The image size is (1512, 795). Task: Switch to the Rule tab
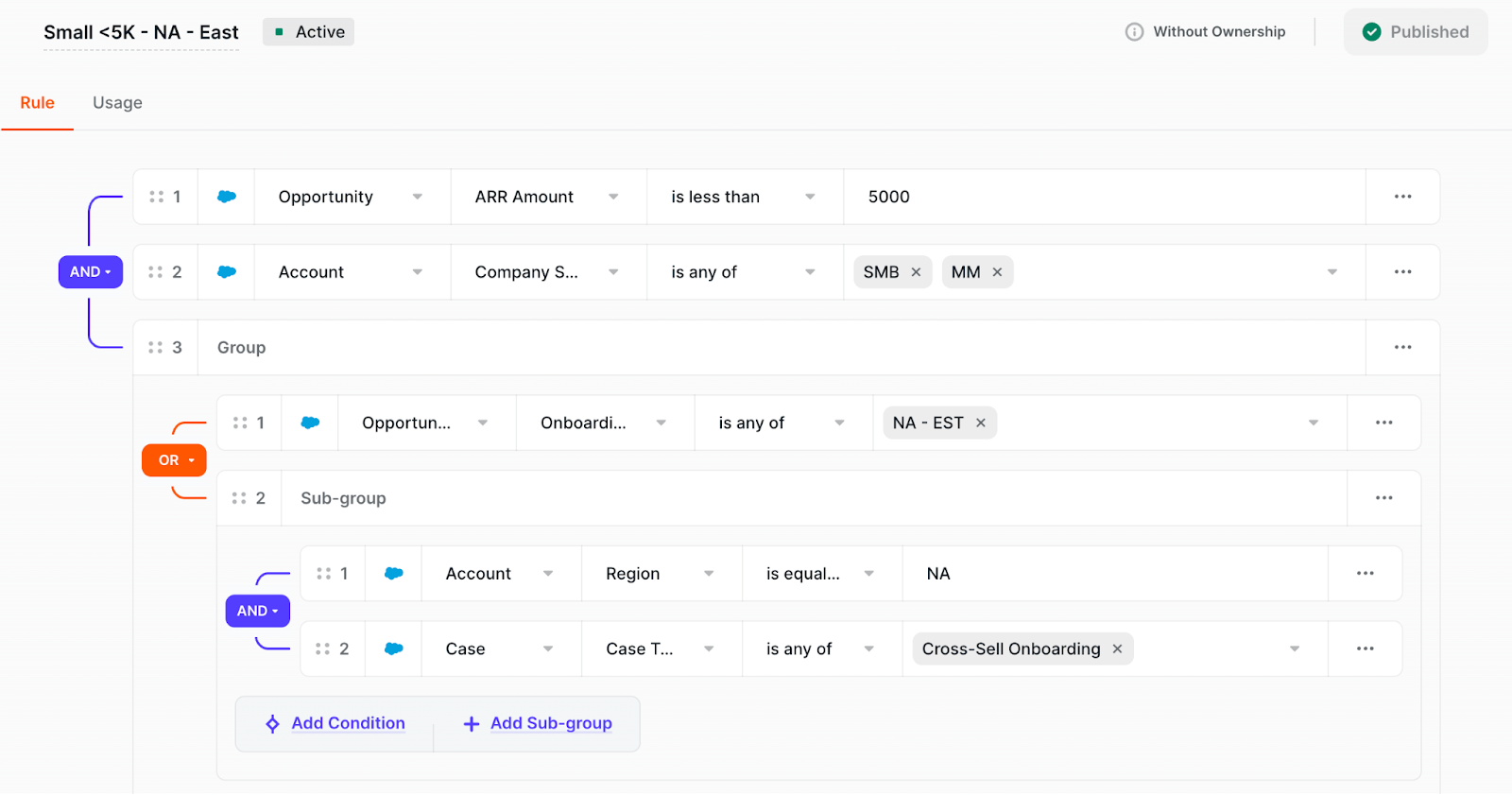coord(38,103)
